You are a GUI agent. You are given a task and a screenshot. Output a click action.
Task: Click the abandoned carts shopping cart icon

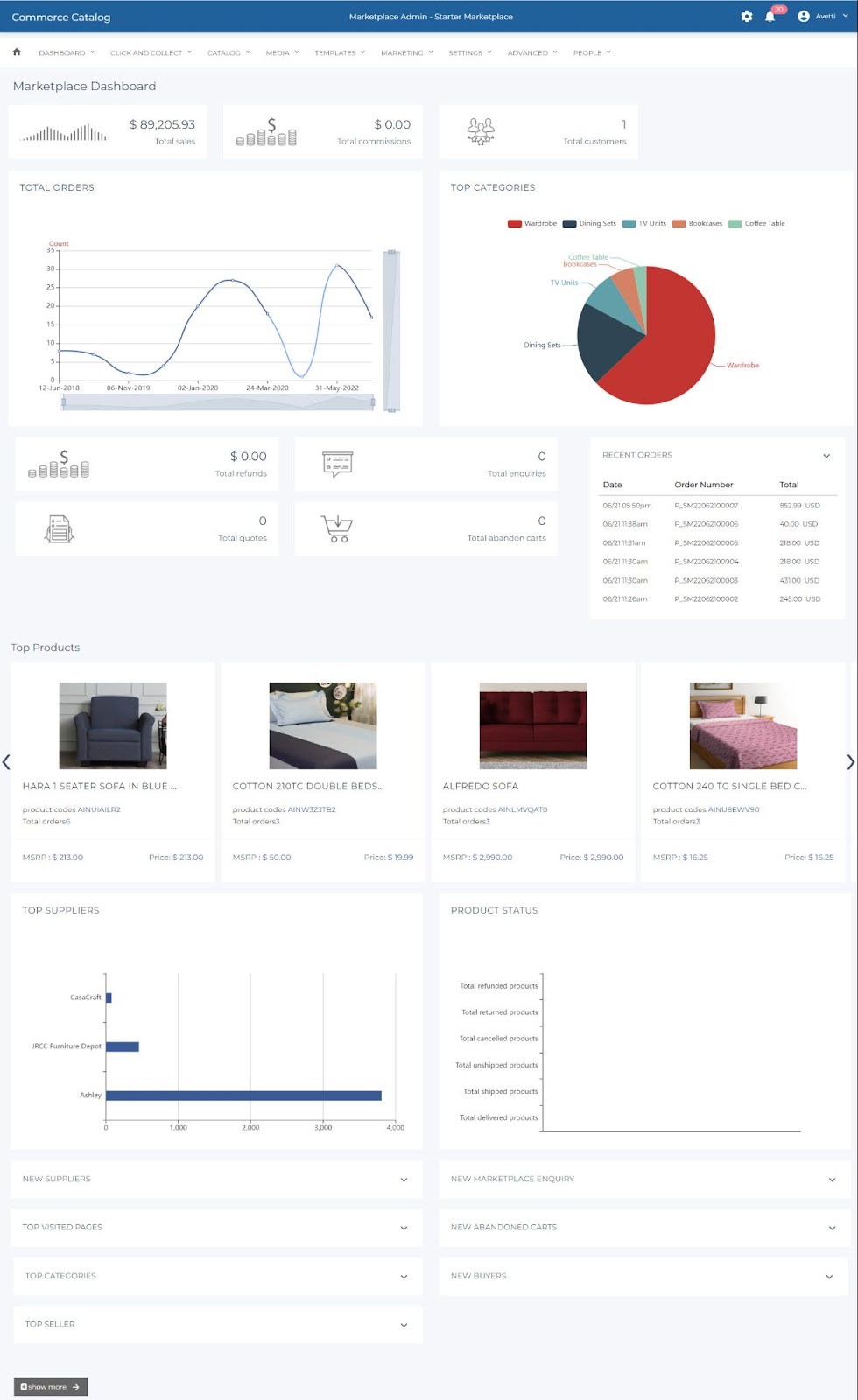337,528
